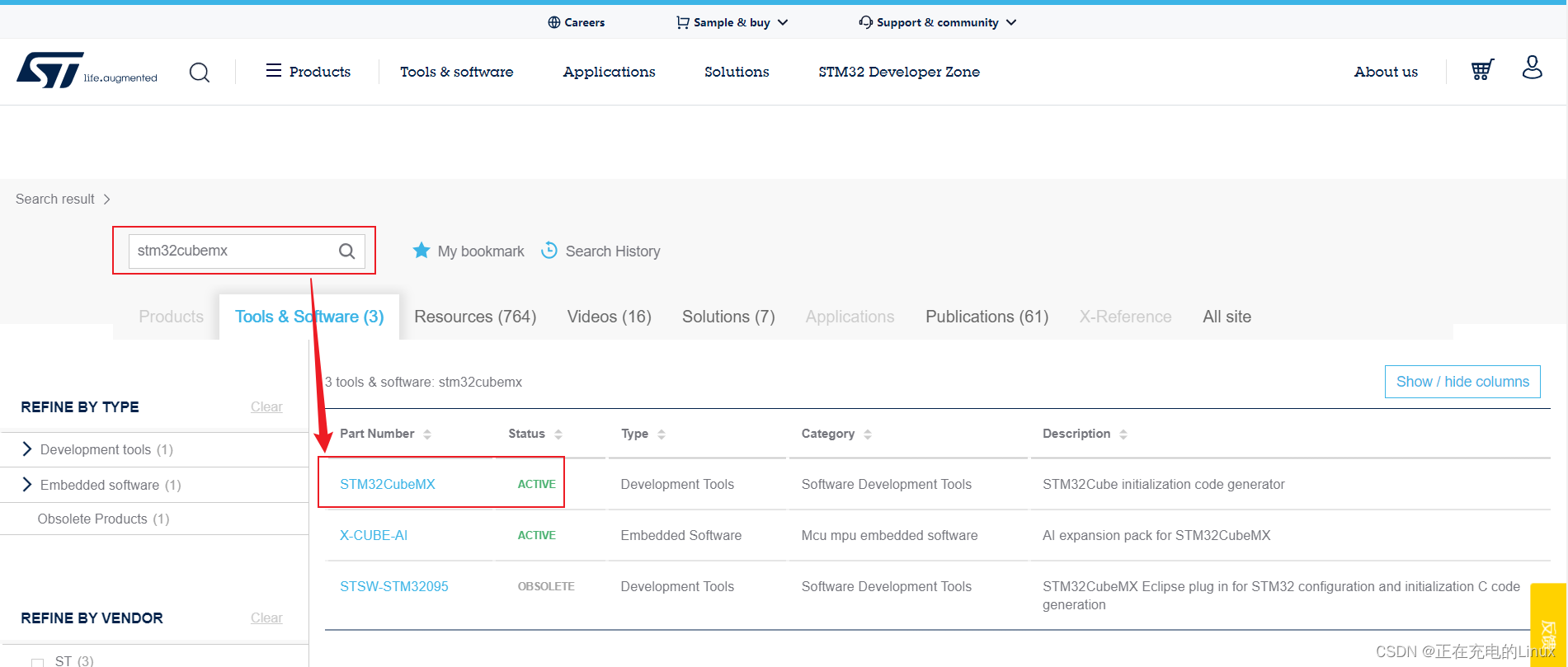Screen dimensions: 1568x667
Task: Open the Products menu
Action: click(x=320, y=72)
